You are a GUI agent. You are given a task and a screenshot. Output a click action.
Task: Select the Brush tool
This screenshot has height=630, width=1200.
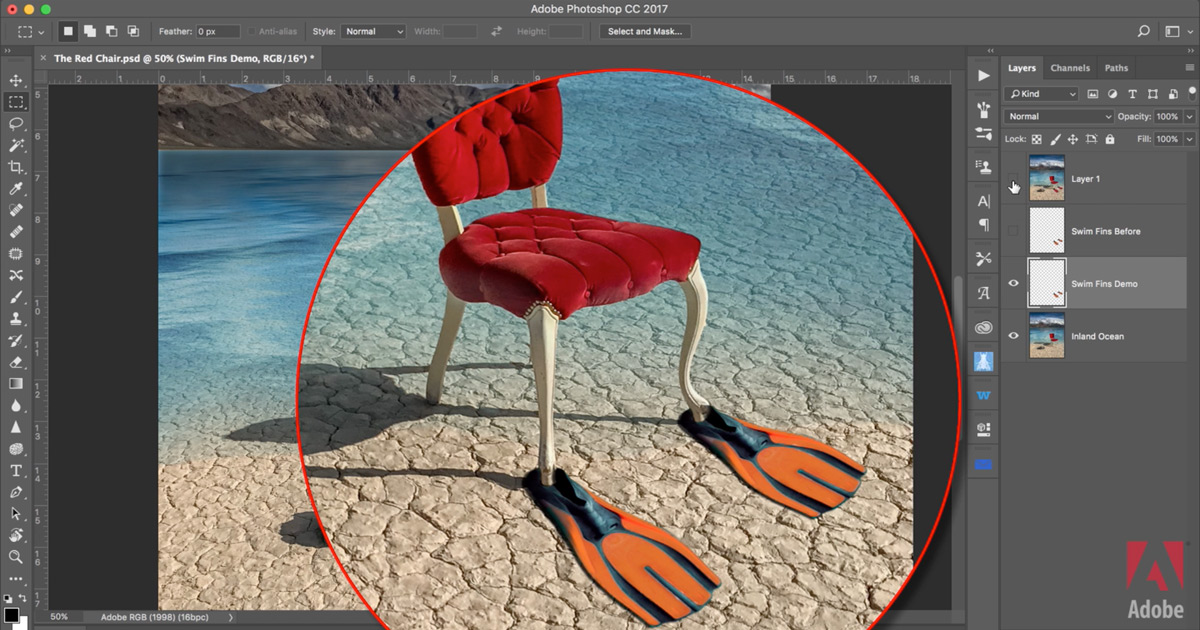coord(16,297)
